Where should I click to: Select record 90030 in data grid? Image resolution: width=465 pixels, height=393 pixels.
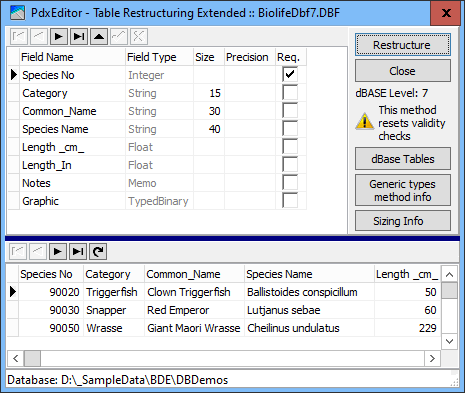pos(51,310)
